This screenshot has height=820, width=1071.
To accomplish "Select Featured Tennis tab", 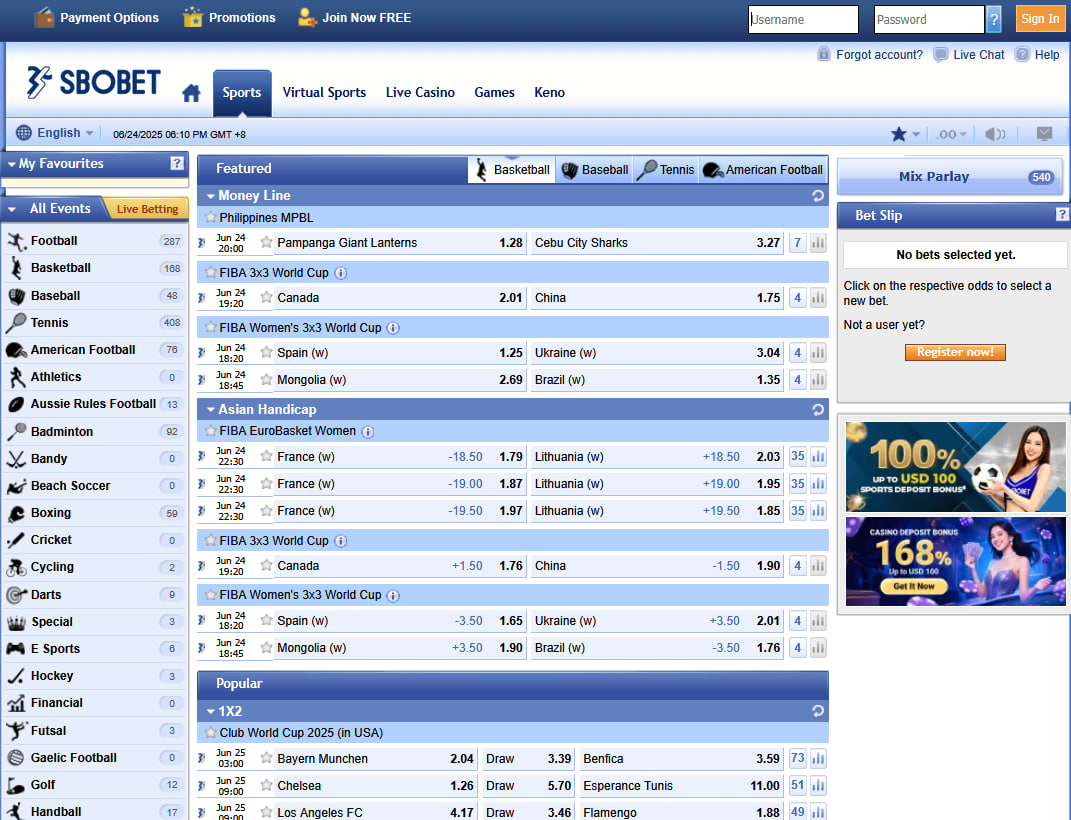I will tap(666, 169).
